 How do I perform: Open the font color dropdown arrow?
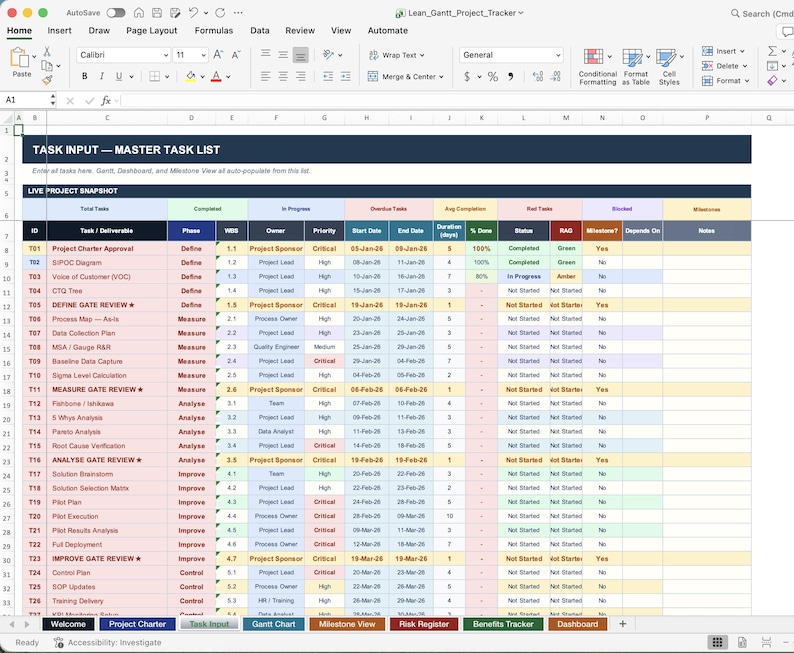pyautogui.click(x=228, y=77)
